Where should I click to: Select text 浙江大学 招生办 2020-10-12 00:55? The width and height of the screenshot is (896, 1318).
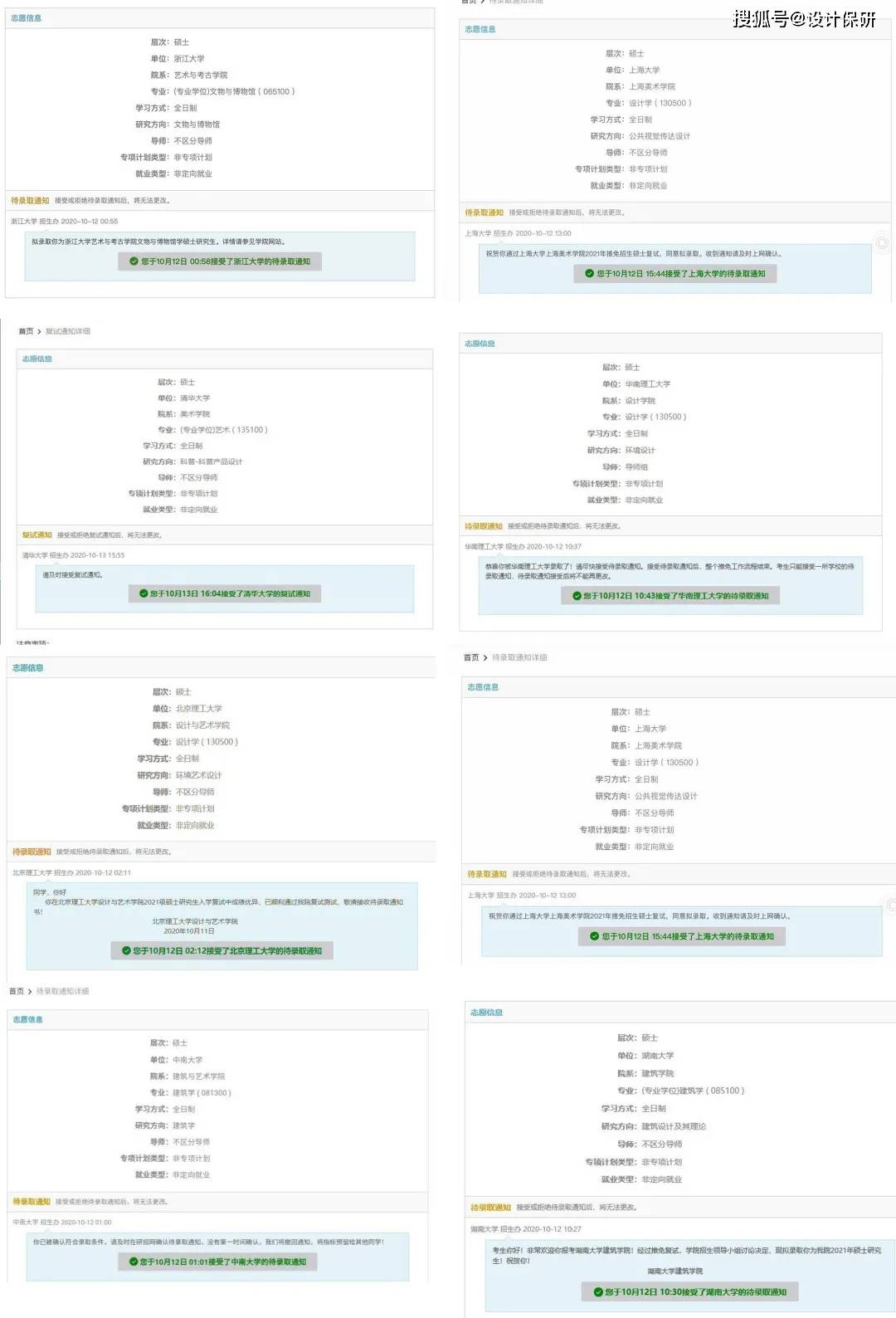click(x=64, y=222)
